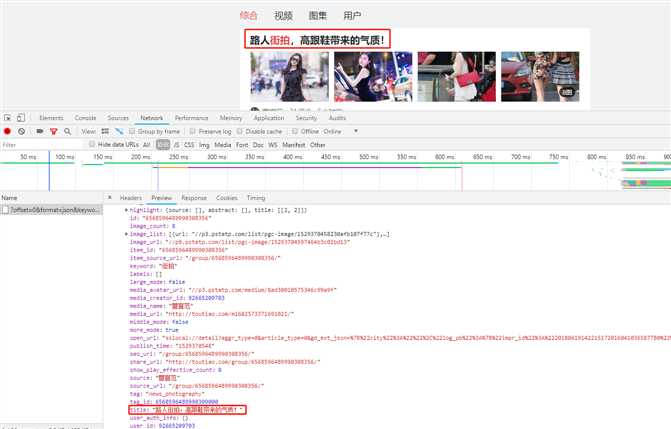
Task: Toggle the waterfall overview icon
Action: click(x=119, y=131)
